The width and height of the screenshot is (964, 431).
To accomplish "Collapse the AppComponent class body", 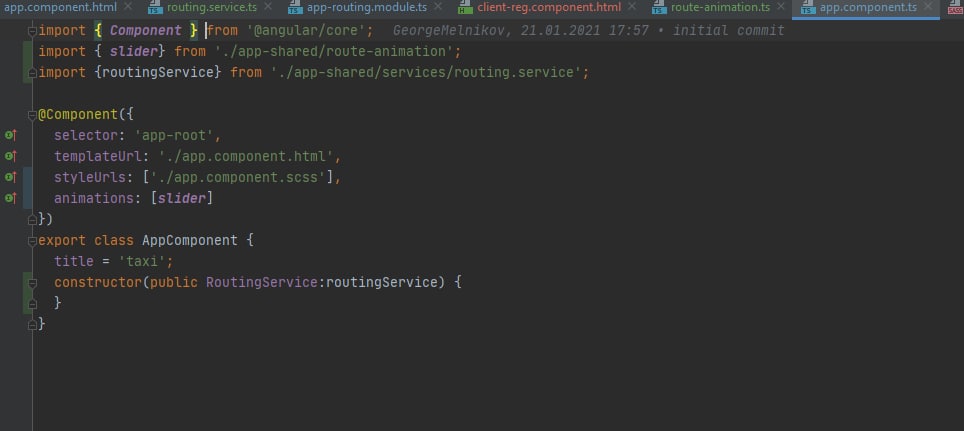I will [32, 240].
